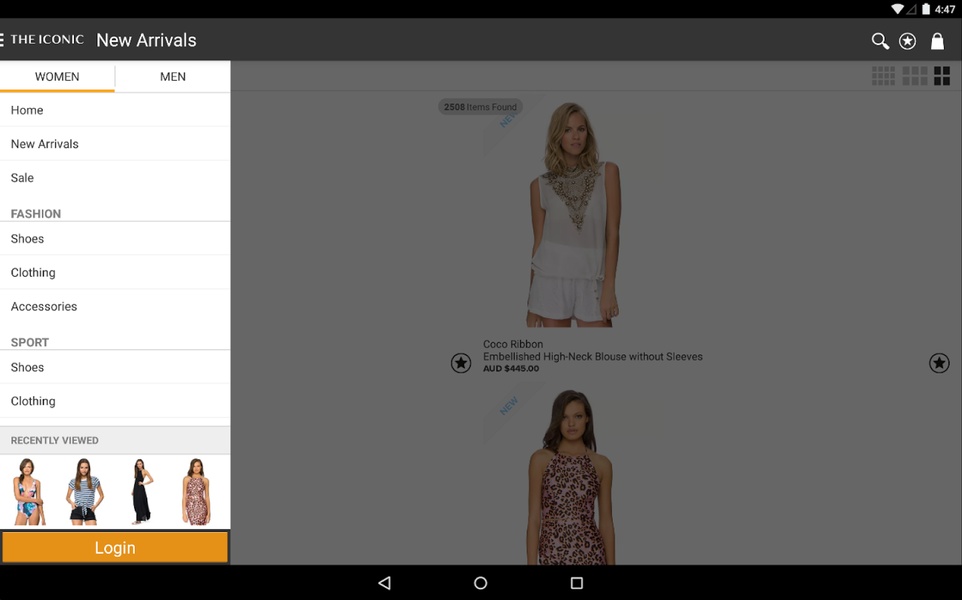Open Accessories menu item
This screenshot has width=962, height=600.
pos(115,306)
